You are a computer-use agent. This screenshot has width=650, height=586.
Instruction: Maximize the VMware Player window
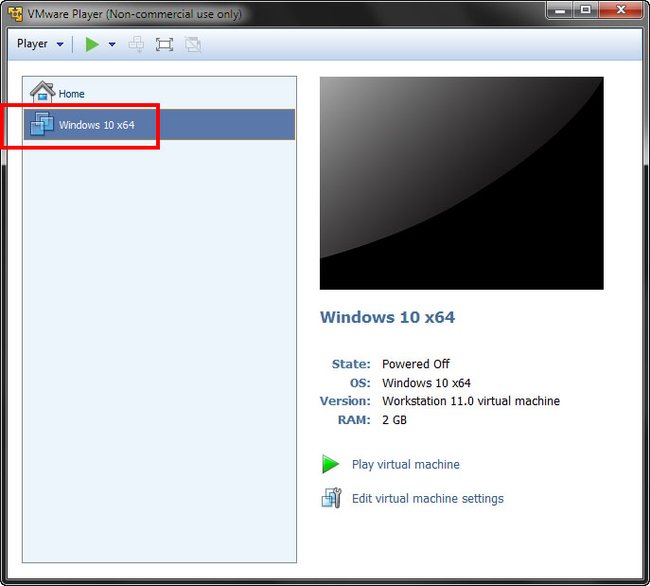pos(585,10)
